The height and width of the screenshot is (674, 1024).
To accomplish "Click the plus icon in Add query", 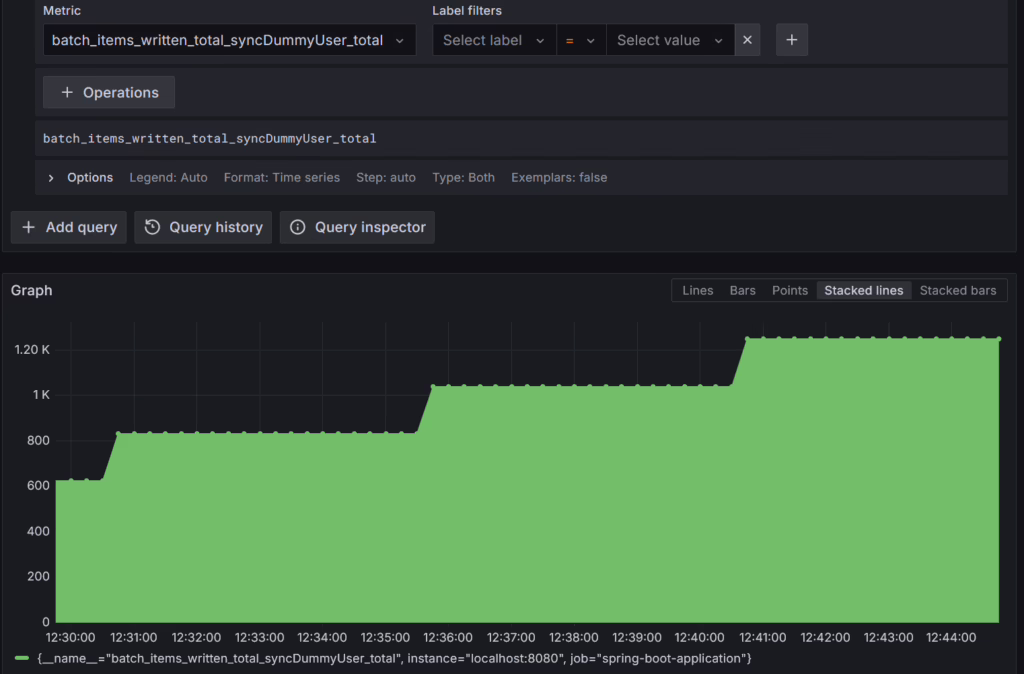I will 28,227.
